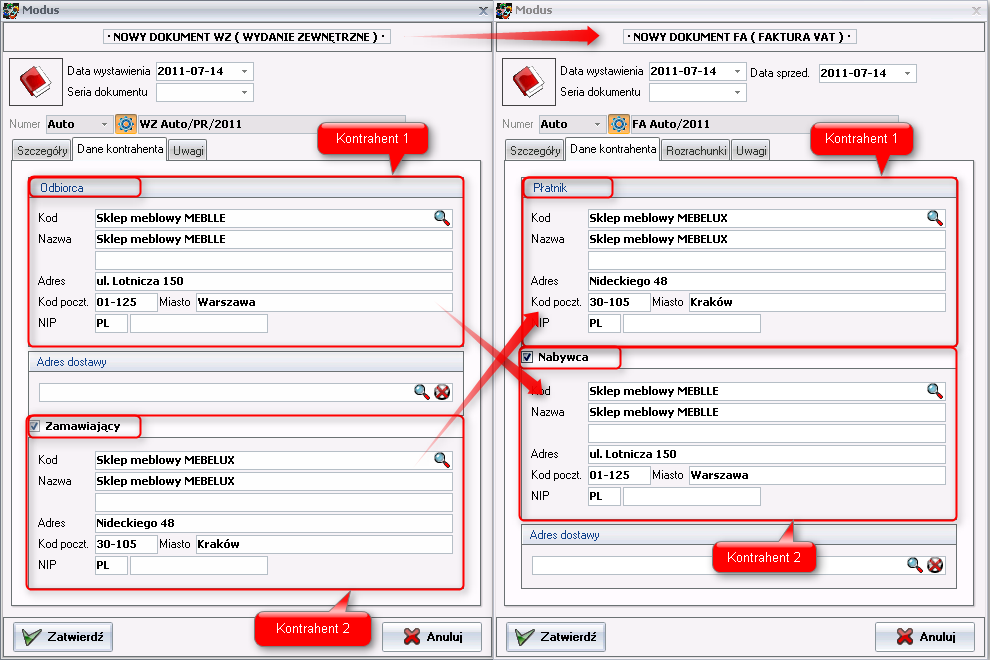This screenshot has height=660, width=990.
Task: Select Dane kontrahenta tab in FA window
Action: pyautogui.click(x=613, y=149)
